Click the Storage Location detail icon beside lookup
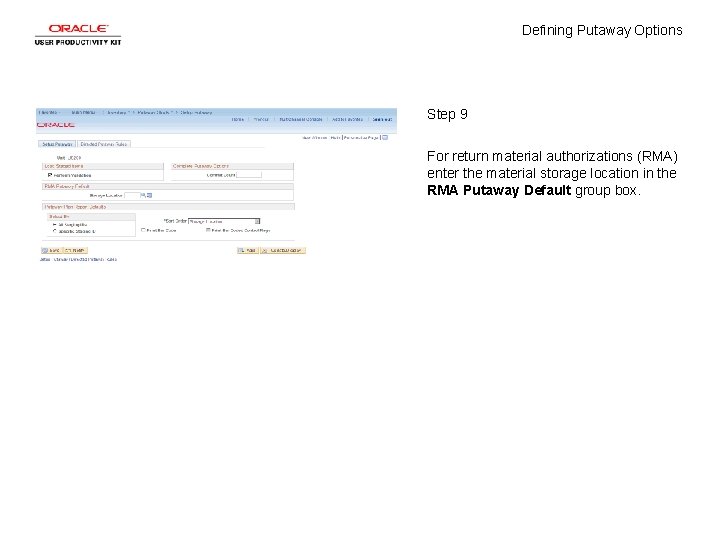 pyautogui.click(x=149, y=195)
